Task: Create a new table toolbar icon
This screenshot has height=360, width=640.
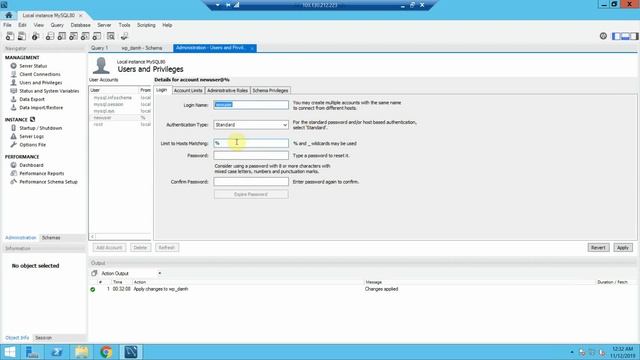Action: point(62,36)
